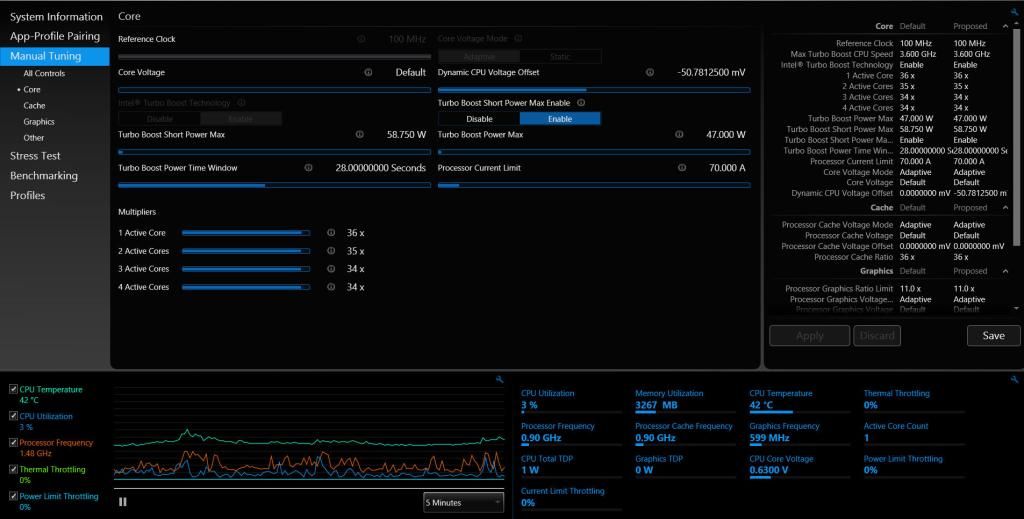Uncheck Thermal Throttling legend checkbox
1024x519 pixels.
14,469
